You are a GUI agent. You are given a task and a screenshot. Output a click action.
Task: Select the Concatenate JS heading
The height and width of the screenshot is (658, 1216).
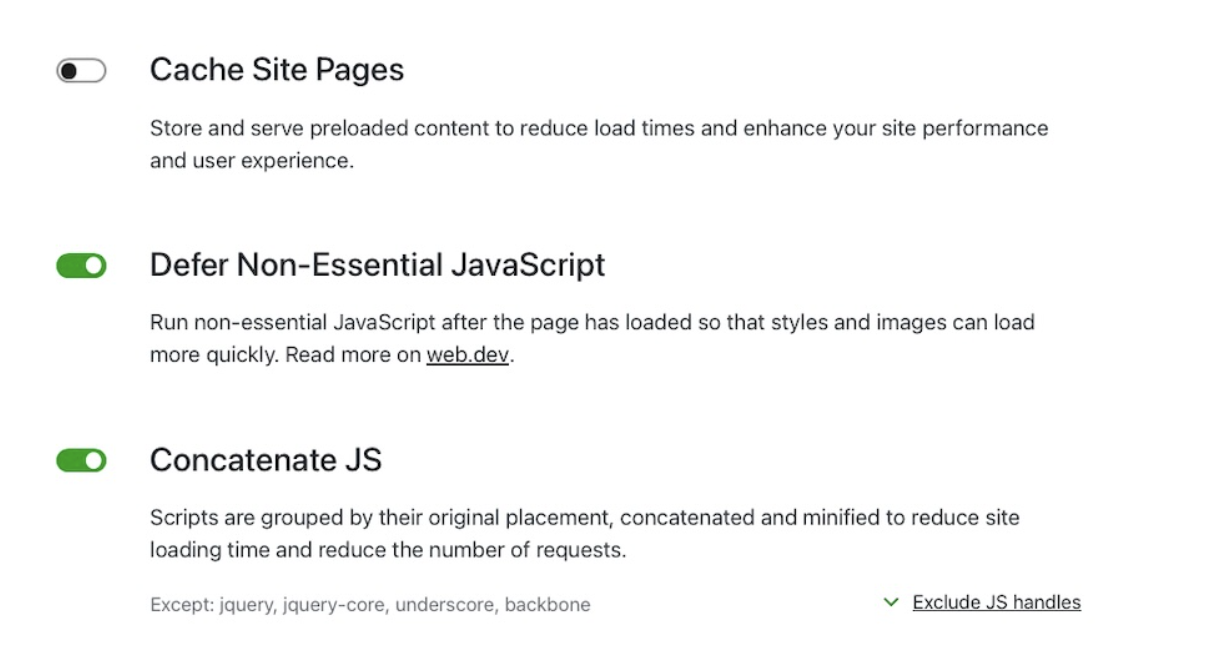coord(266,460)
